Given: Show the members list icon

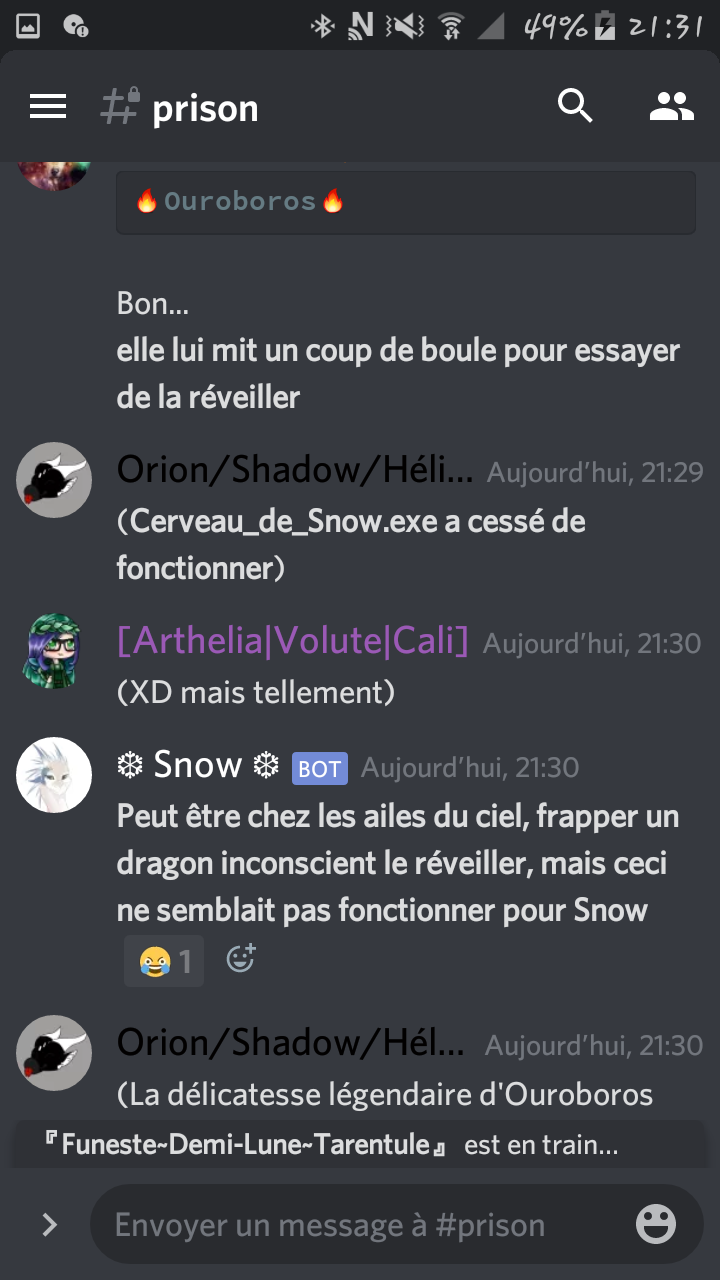Looking at the screenshot, I should tap(672, 106).
